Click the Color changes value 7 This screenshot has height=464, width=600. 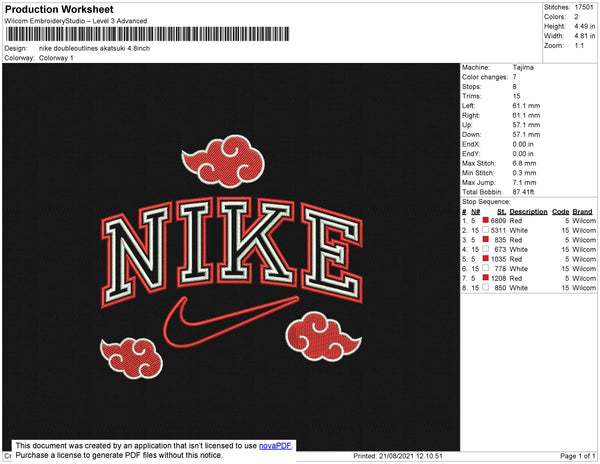click(x=515, y=77)
